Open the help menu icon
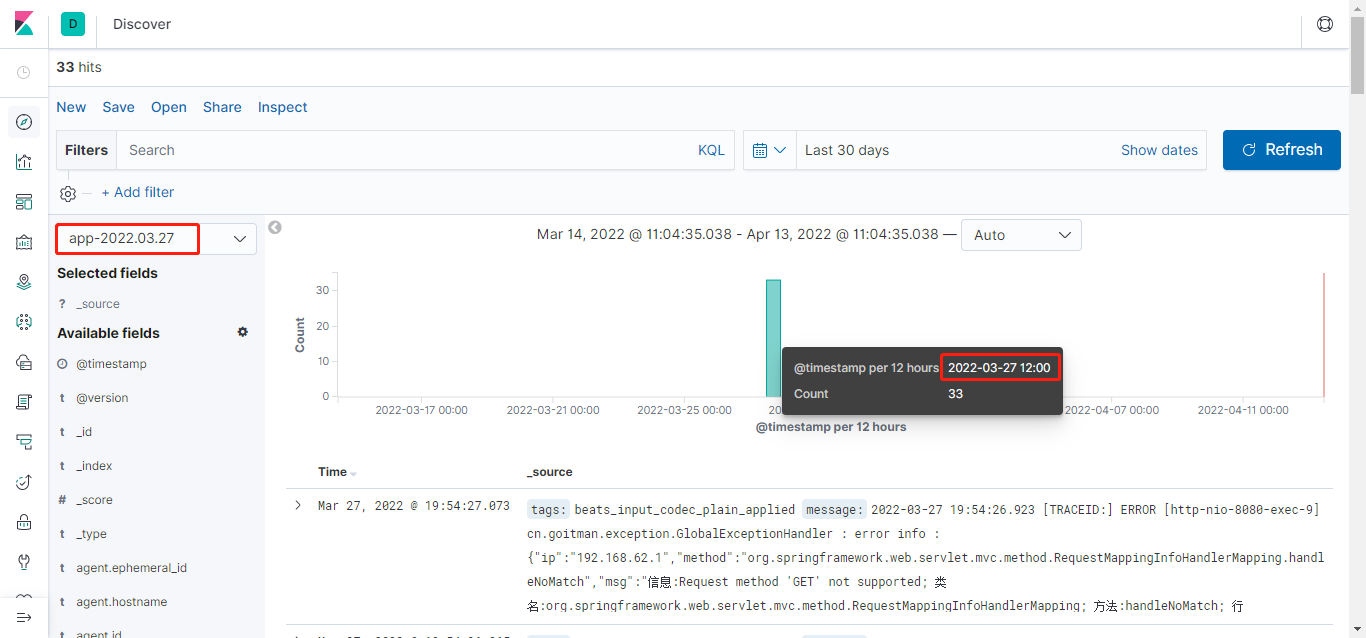Viewport: 1366px width, 638px height. 1325,24
